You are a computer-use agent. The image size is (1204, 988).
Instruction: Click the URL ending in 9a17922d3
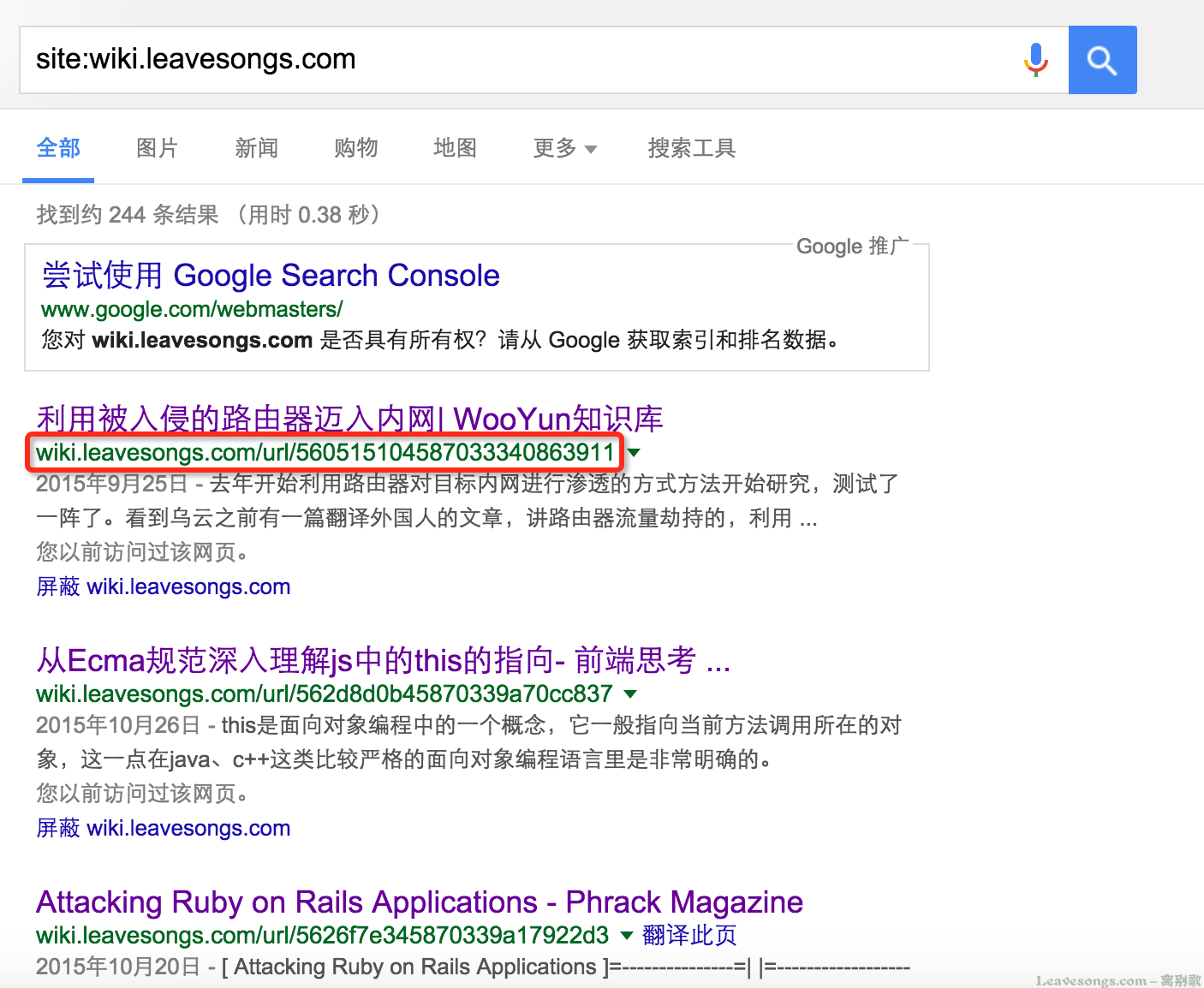[x=322, y=935]
